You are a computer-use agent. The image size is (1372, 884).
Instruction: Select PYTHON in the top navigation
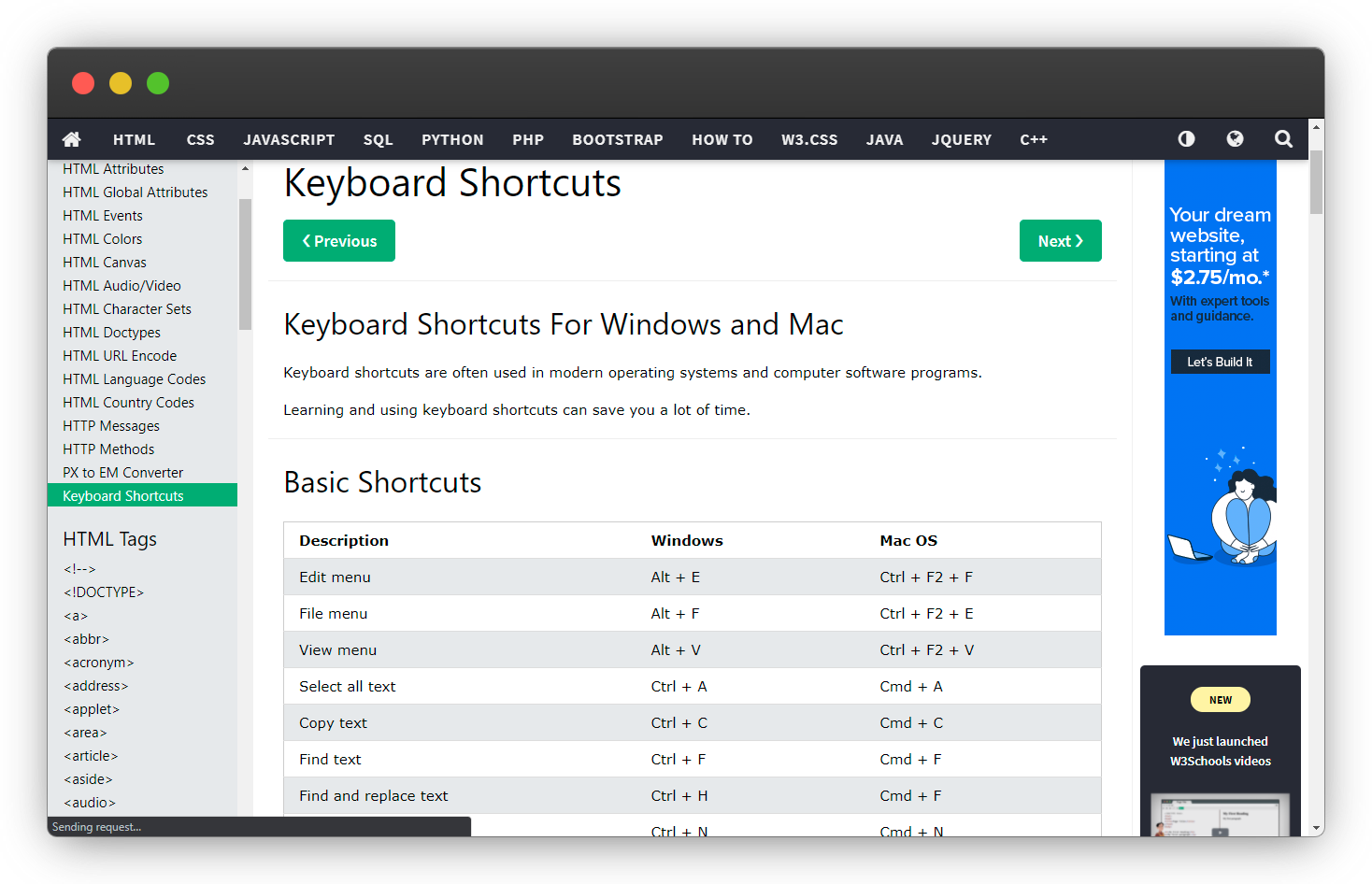pyautogui.click(x=452, y=139)
